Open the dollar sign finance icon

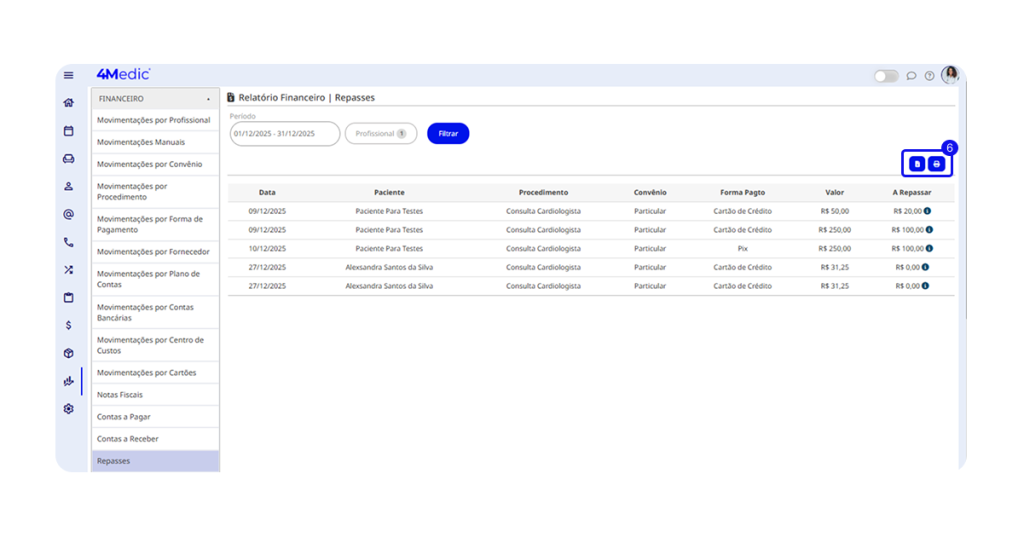(68, 325)
